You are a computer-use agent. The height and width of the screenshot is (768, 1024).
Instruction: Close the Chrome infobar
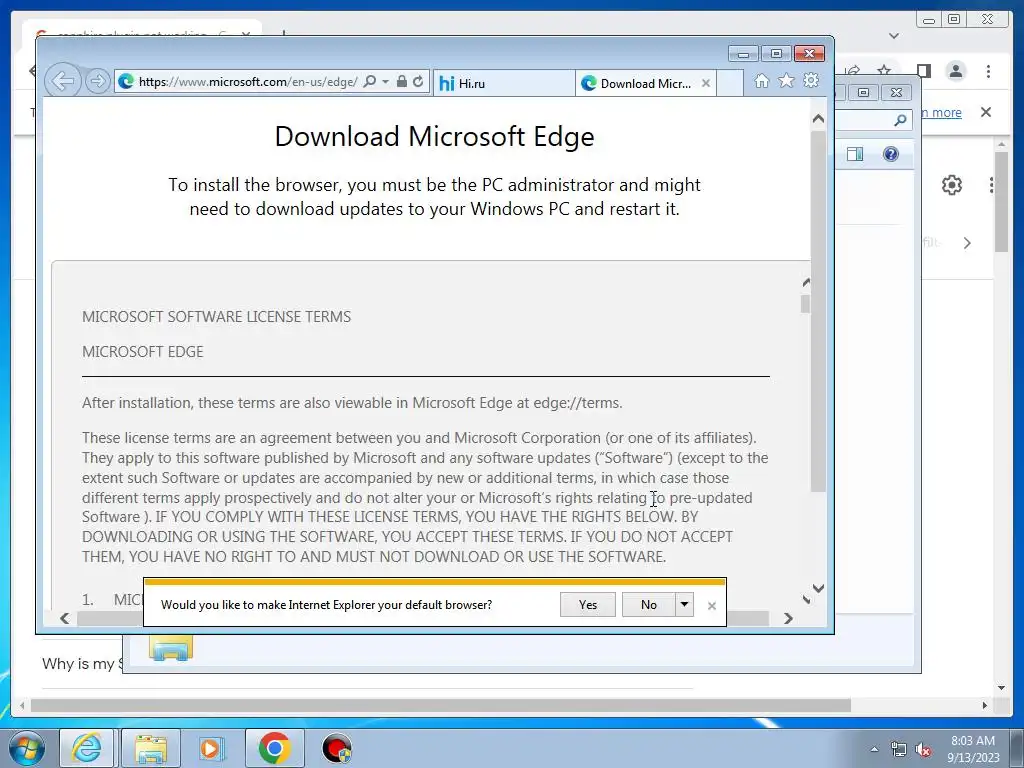coord(986,112)
